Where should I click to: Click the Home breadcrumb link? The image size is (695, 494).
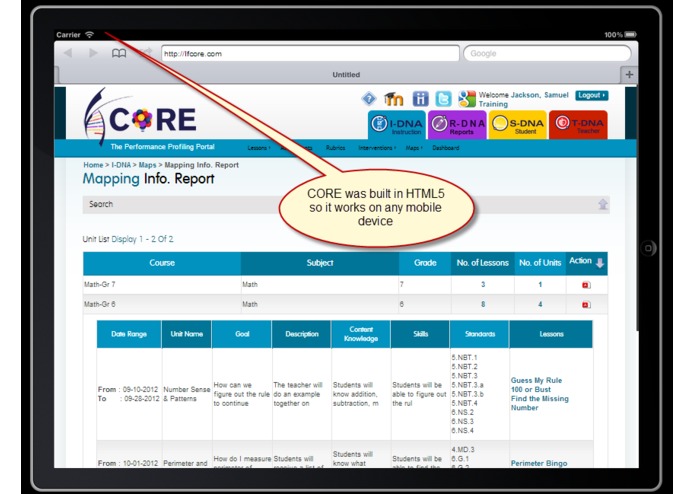click(x=93, y=165)
